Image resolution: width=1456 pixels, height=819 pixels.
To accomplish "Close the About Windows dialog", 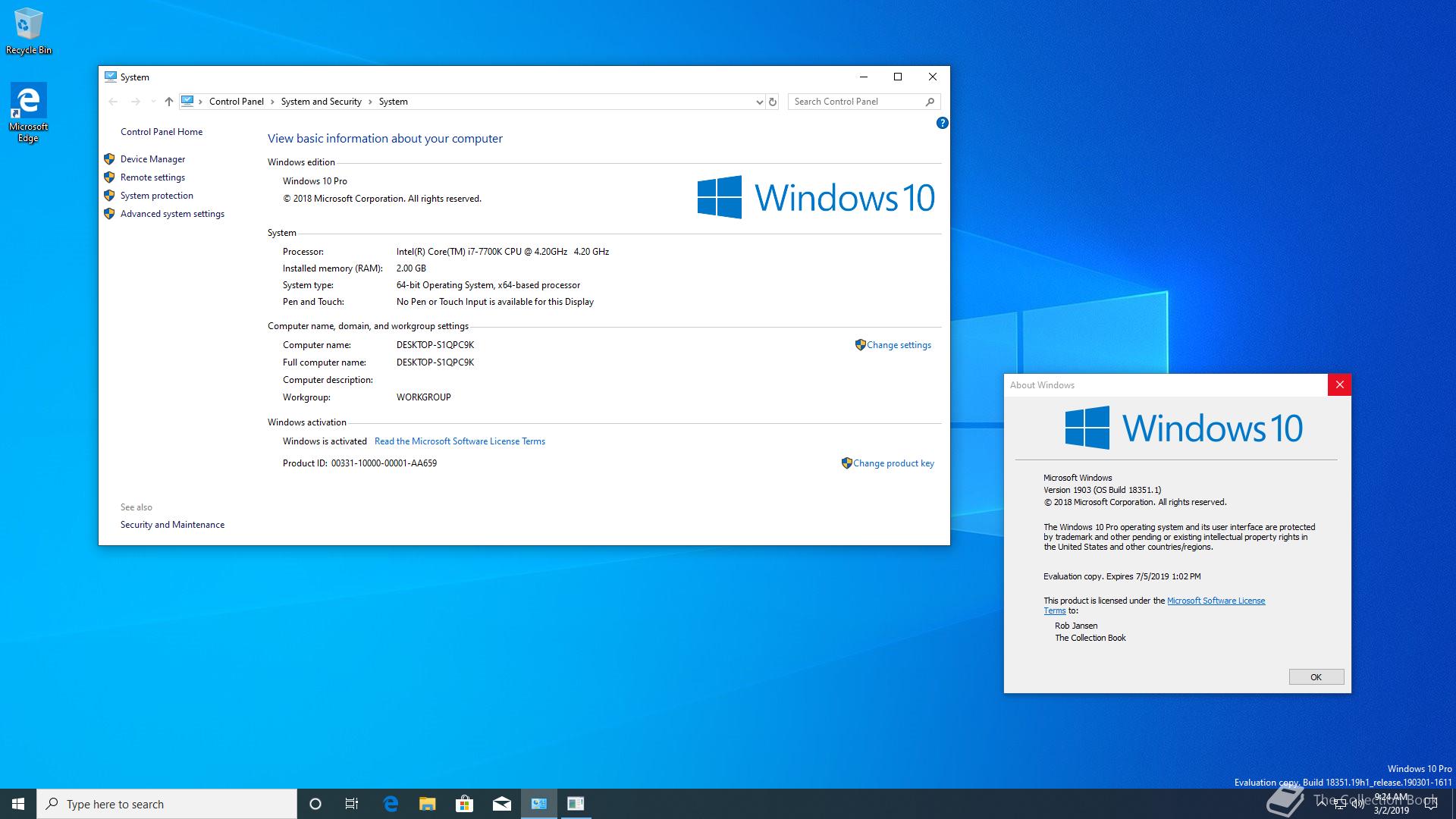I will (1339, 385).
